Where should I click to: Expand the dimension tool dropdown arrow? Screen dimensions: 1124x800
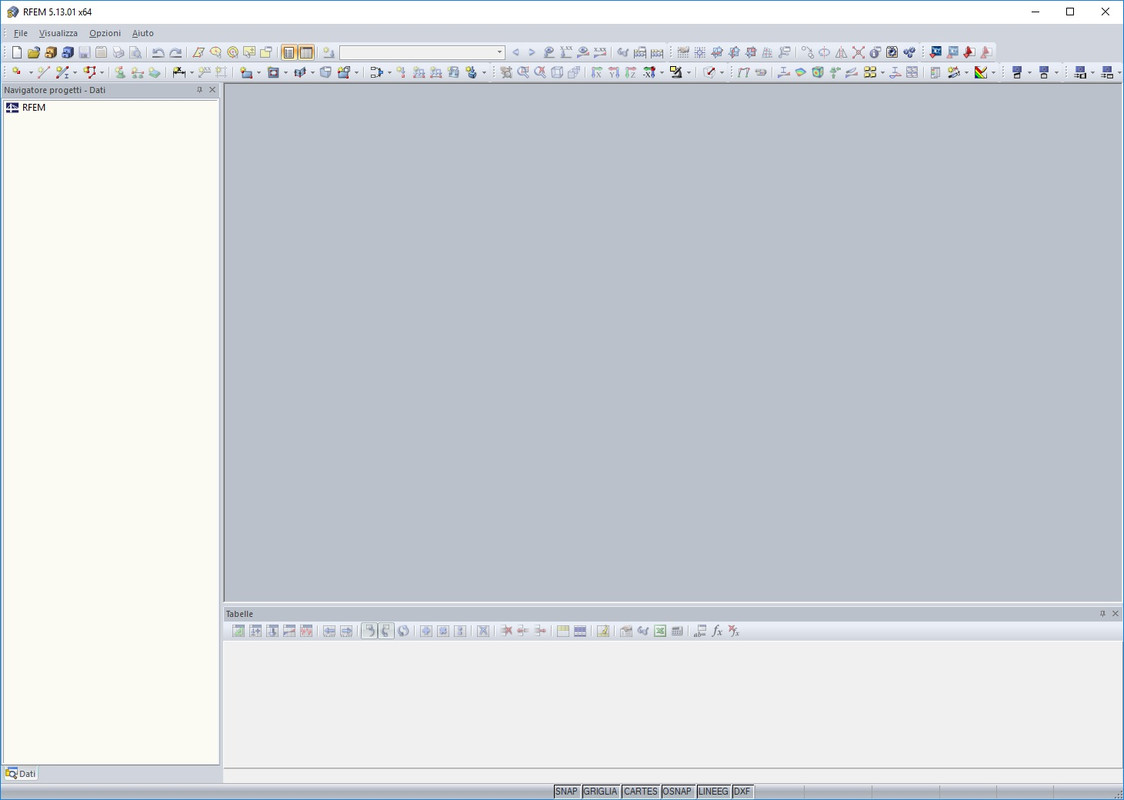click(x=191, y=72)
